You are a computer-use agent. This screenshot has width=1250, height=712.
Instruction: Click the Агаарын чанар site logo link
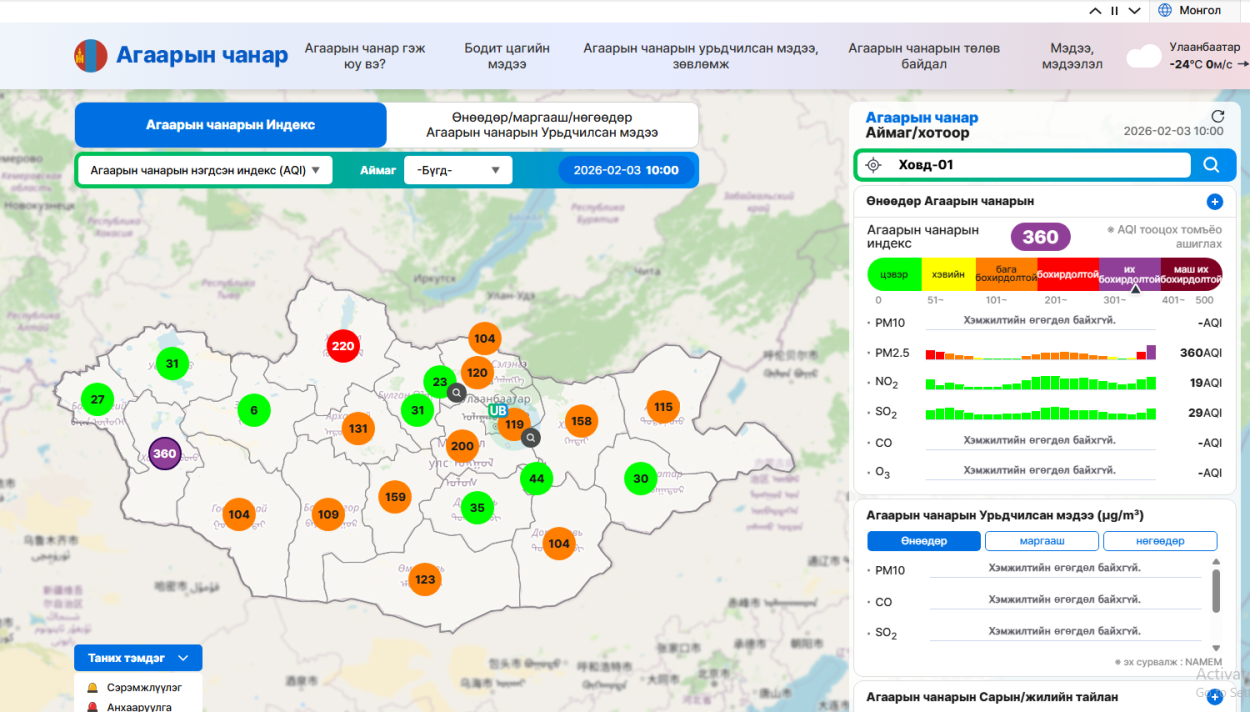pyautogui.click(x=181, y=55)
